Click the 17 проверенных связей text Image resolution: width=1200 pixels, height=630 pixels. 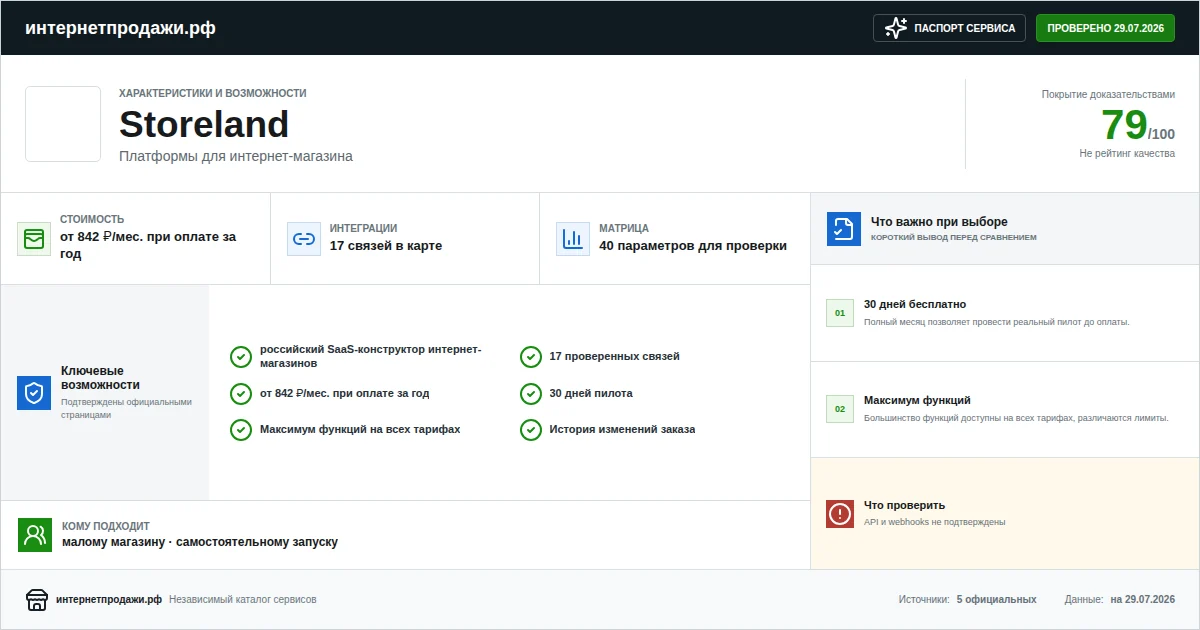pyautogui.click(x=615, y=357)
